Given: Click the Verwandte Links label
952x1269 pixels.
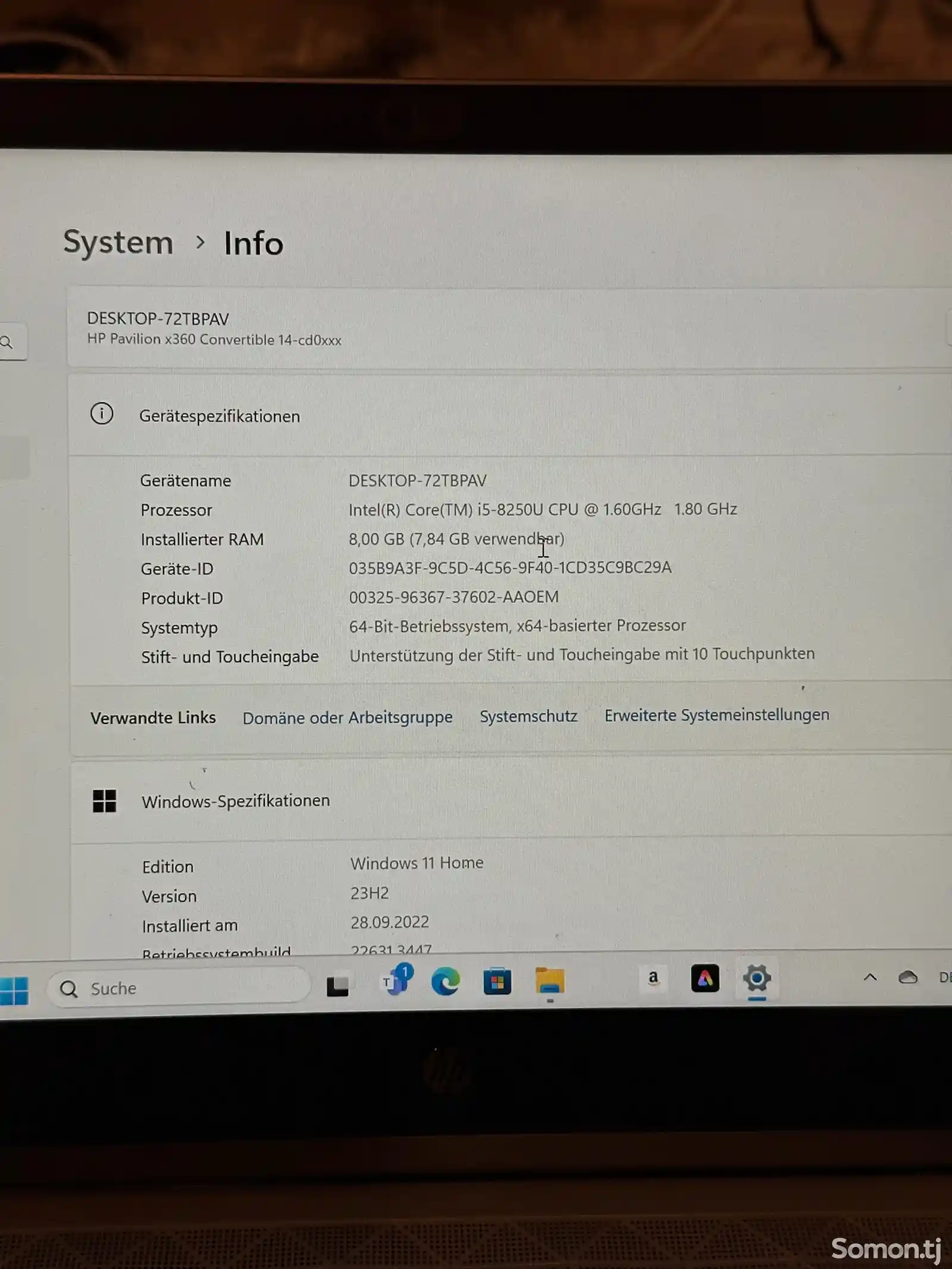Looking at the screenshot, I should click(153, 718).
